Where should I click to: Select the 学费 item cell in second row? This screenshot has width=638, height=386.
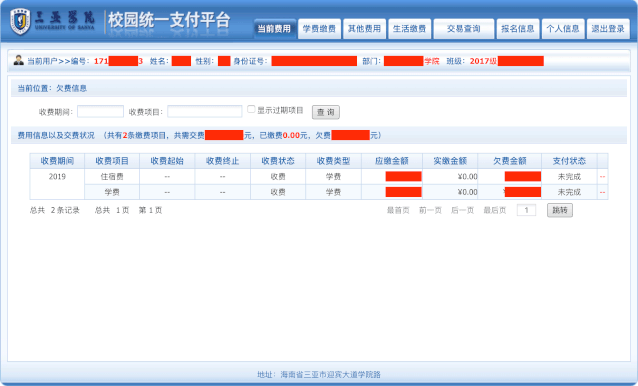pyautogui.click(x=112, y=192)
